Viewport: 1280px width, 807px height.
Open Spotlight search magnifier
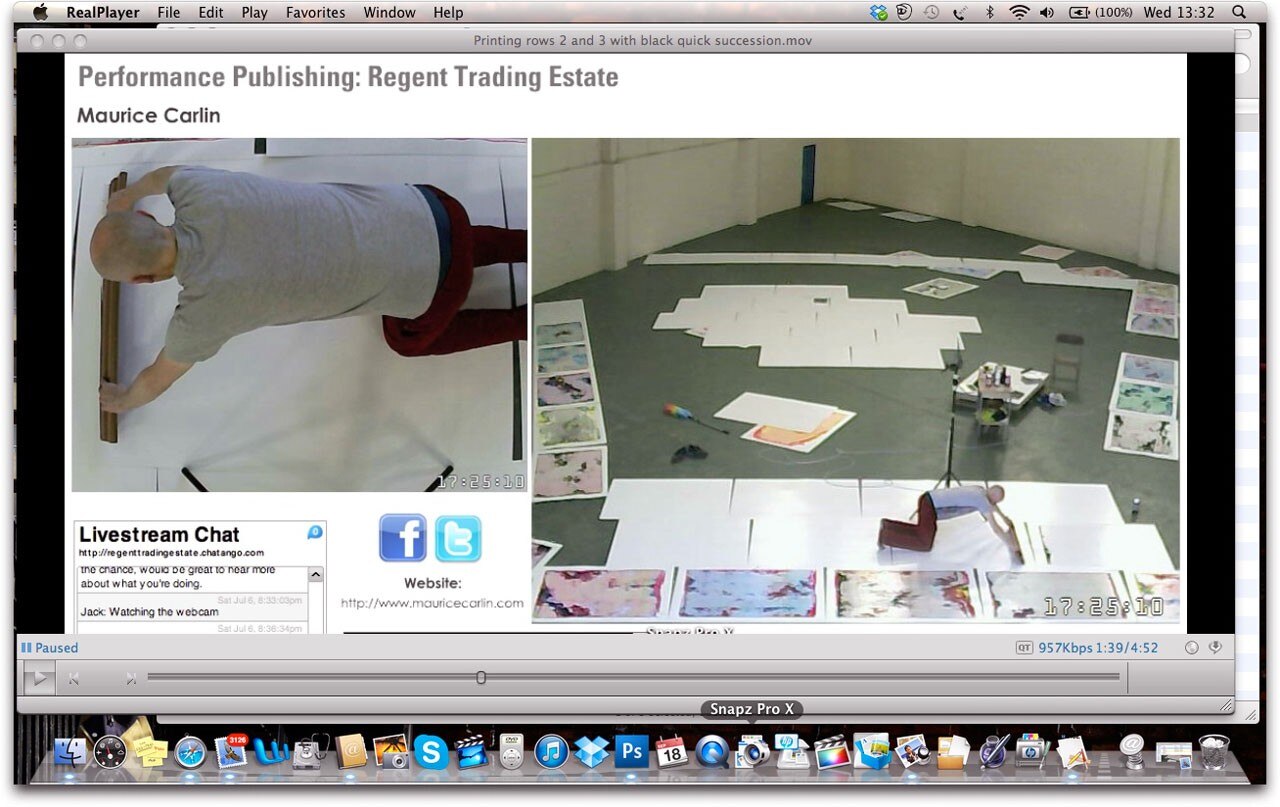point(1239,13)
